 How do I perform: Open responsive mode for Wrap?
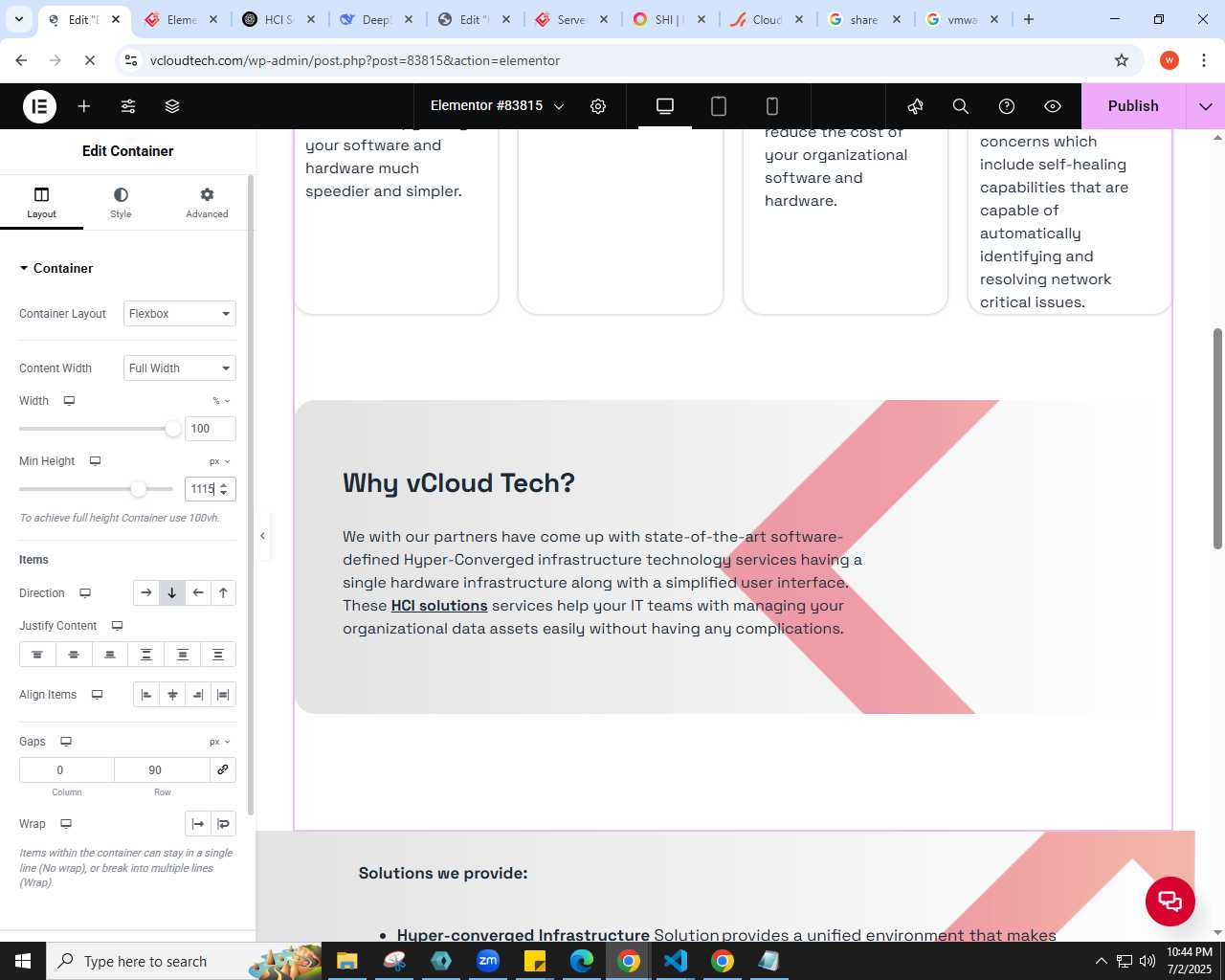(66, 824)
